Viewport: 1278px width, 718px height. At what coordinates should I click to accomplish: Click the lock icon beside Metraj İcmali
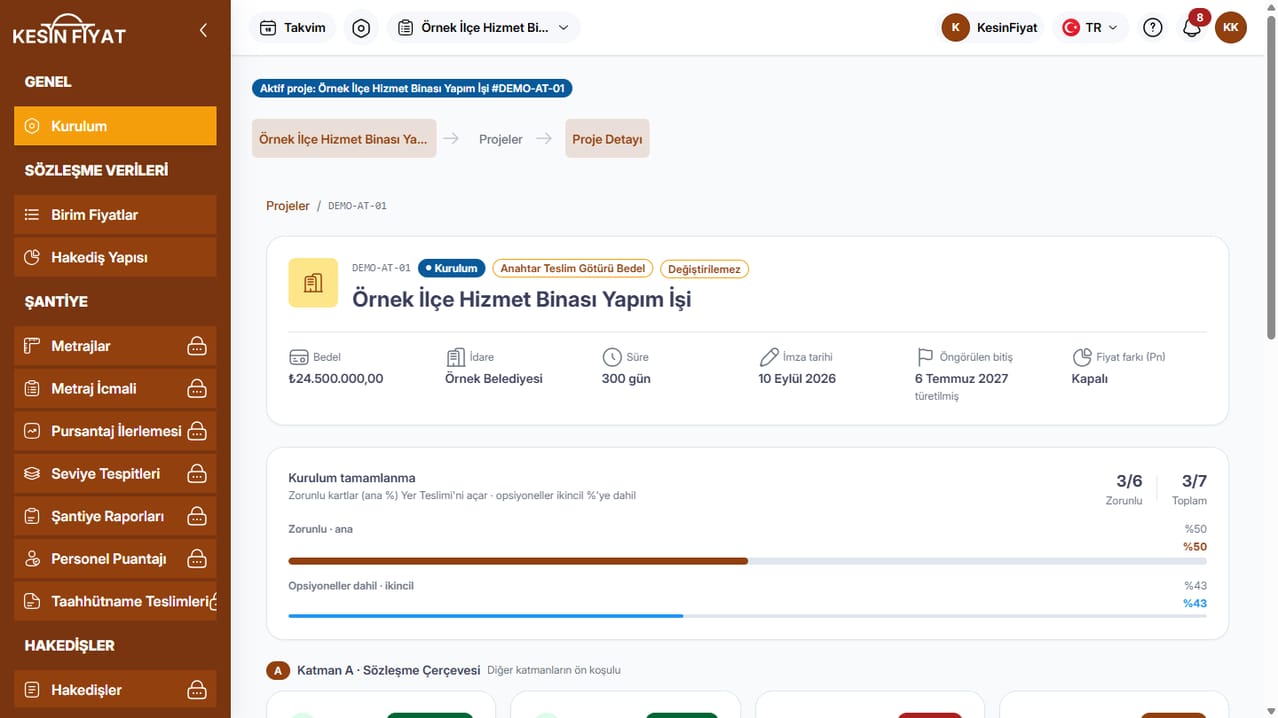click(197, 388)
